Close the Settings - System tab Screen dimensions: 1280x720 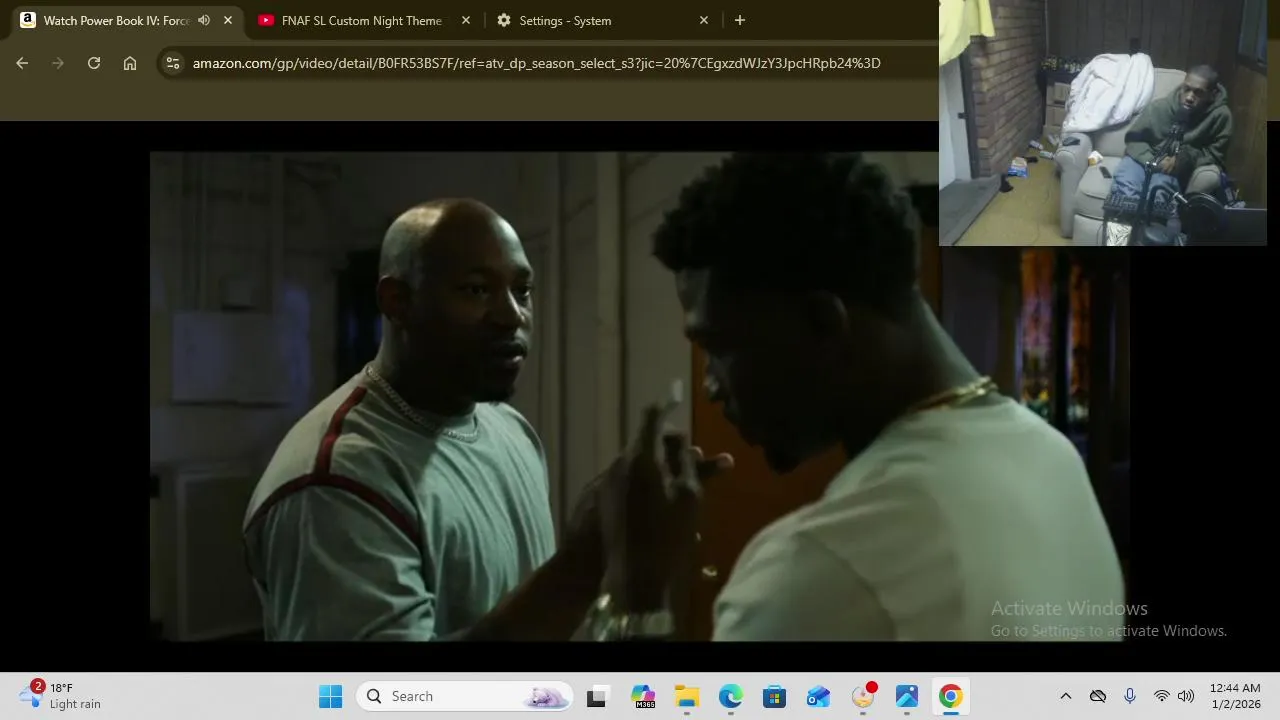(x=704, y=20)
